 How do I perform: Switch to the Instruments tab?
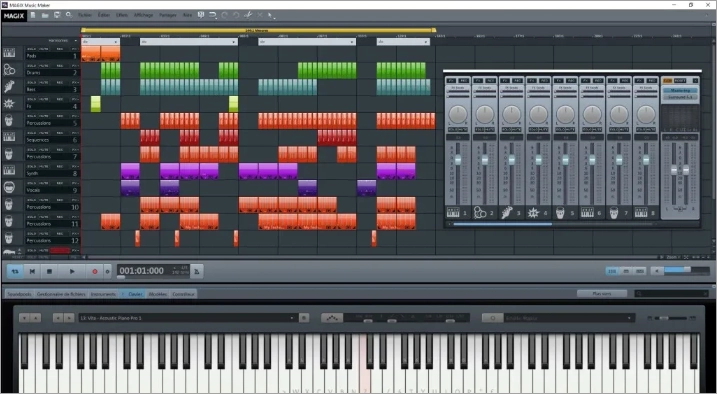click(103, 294)
